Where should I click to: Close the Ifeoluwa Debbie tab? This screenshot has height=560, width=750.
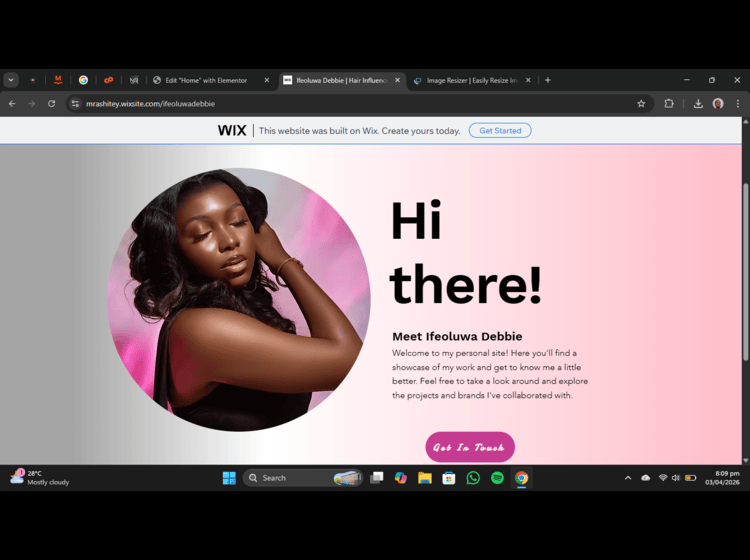(397, 80)
